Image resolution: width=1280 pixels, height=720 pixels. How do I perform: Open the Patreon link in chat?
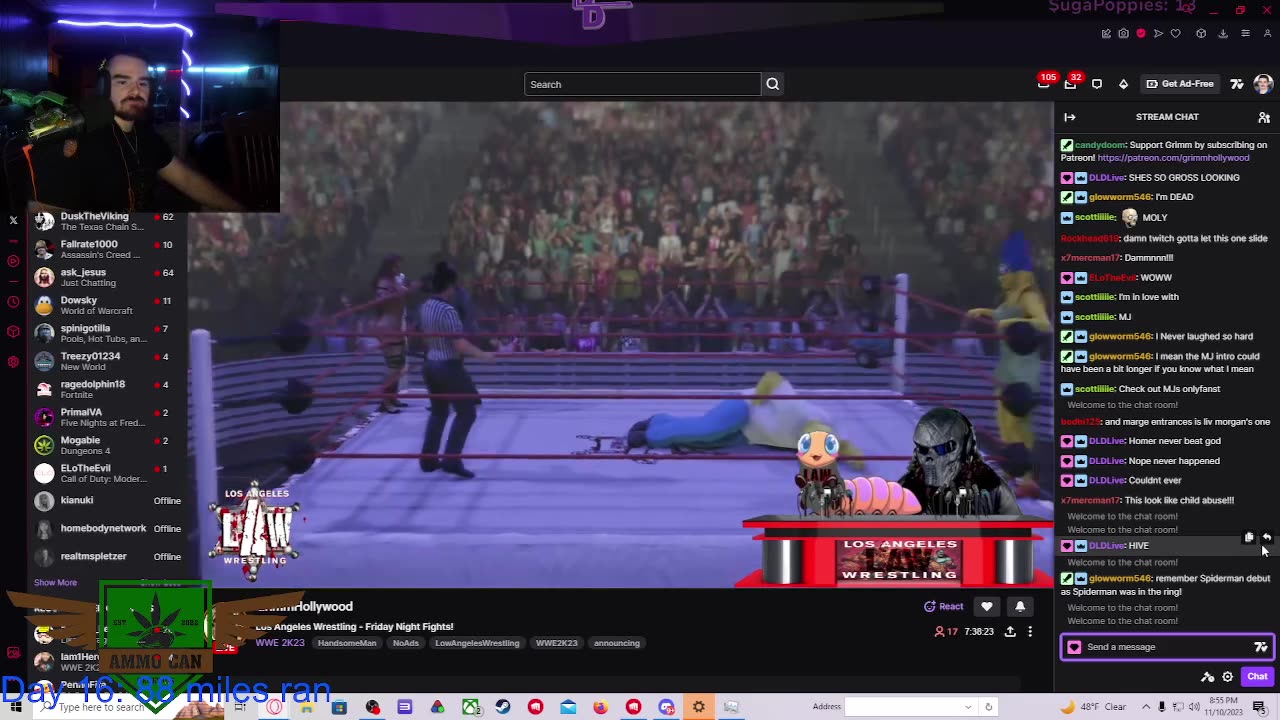[1173, 158]
